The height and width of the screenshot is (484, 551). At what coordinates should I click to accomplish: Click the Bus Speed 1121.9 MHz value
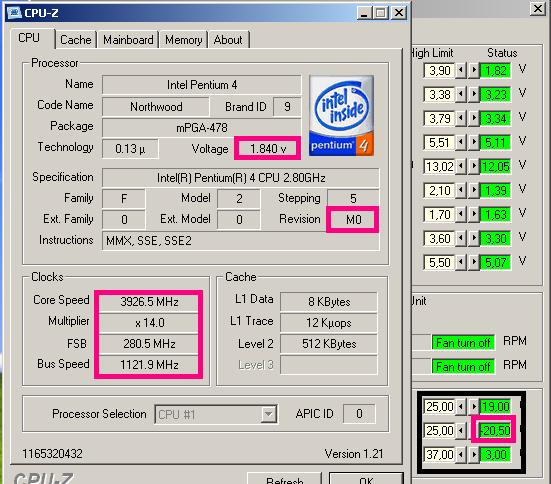(149, 364)
